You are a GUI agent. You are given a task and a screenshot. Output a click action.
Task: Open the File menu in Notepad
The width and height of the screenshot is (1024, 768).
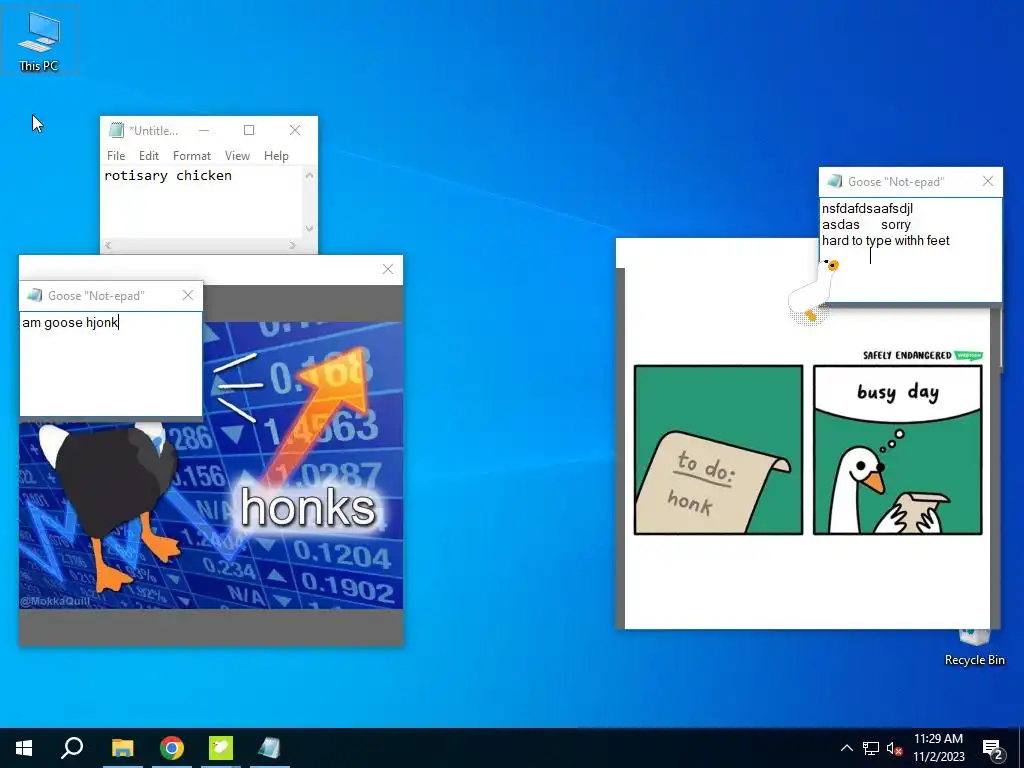click(x=116, y=155)
